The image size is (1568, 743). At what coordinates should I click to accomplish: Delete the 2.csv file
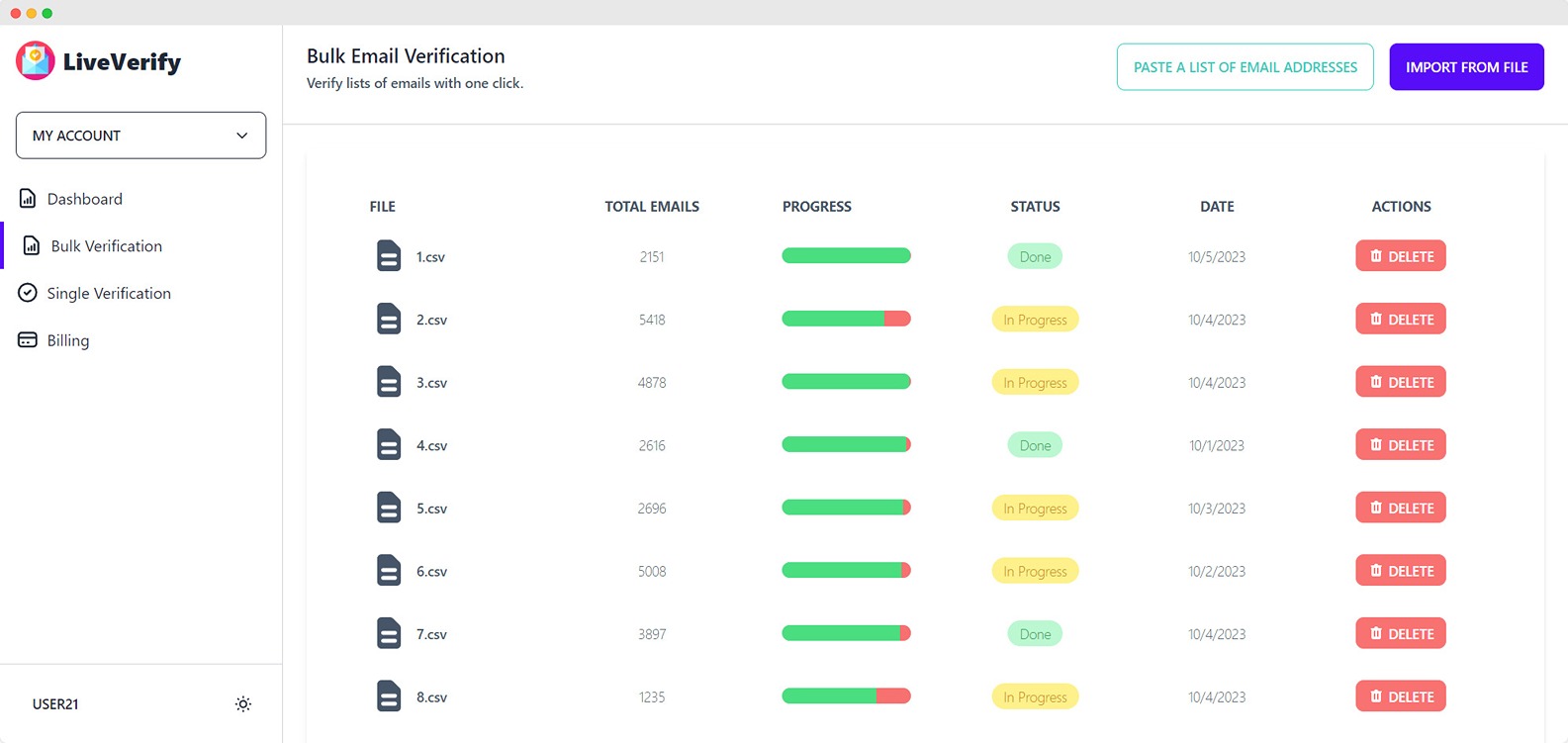(x=1400, y=320)
